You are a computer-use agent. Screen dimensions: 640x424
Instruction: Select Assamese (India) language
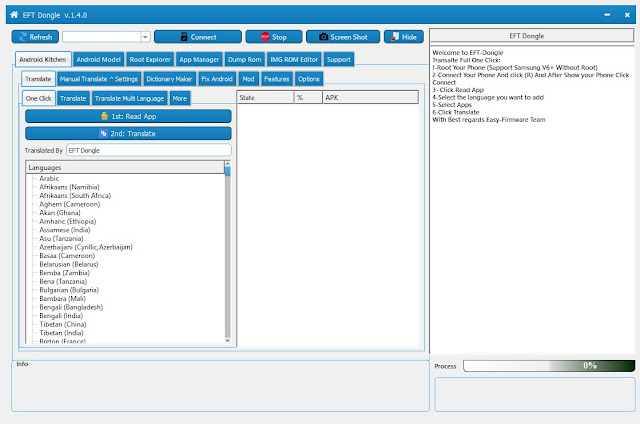[x=64, y=230]
